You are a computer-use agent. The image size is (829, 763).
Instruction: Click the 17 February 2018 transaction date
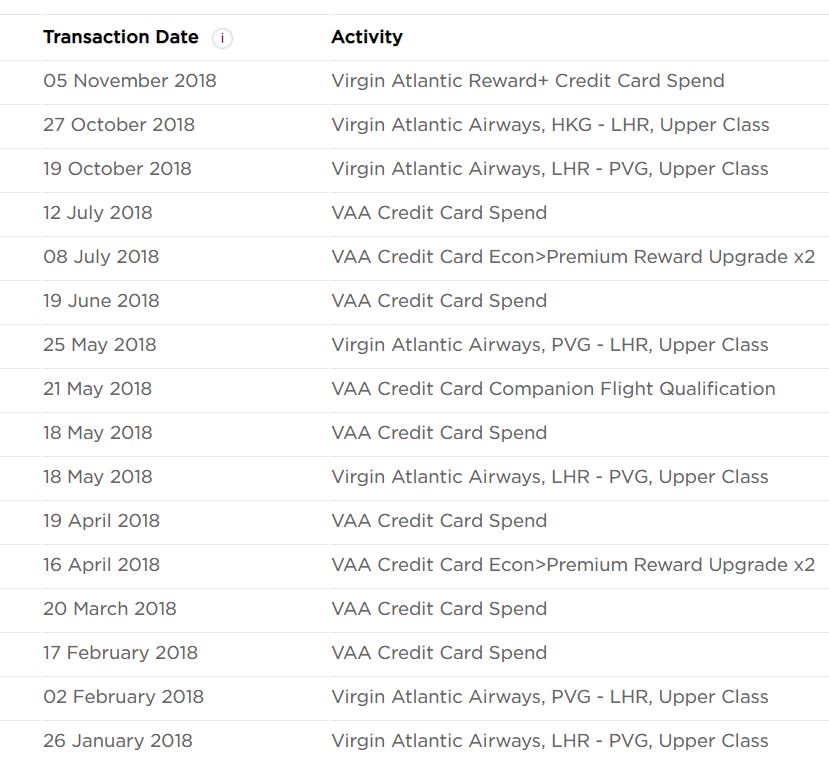[121, 652]
